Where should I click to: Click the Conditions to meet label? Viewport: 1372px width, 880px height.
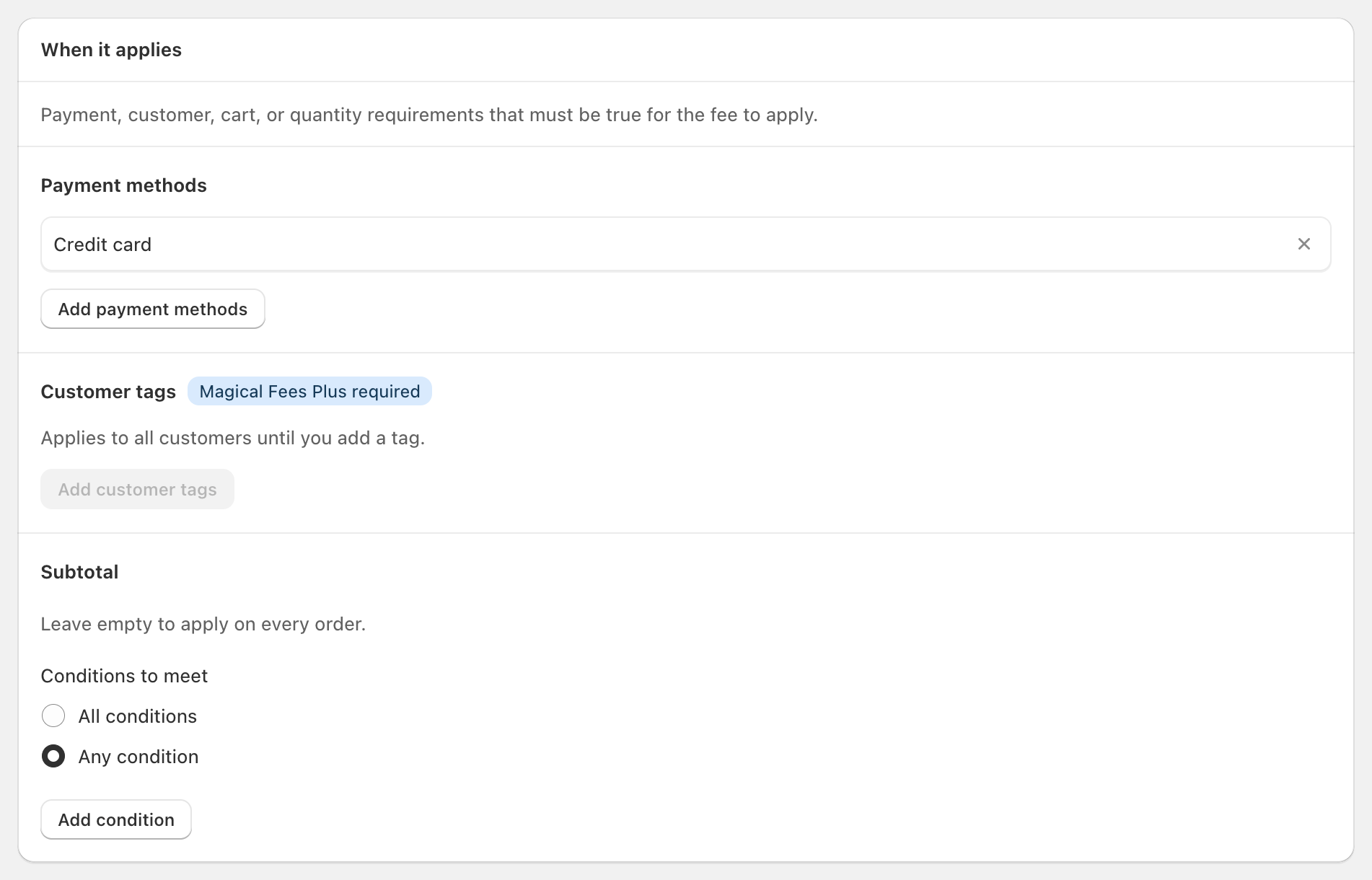(124, 676)
